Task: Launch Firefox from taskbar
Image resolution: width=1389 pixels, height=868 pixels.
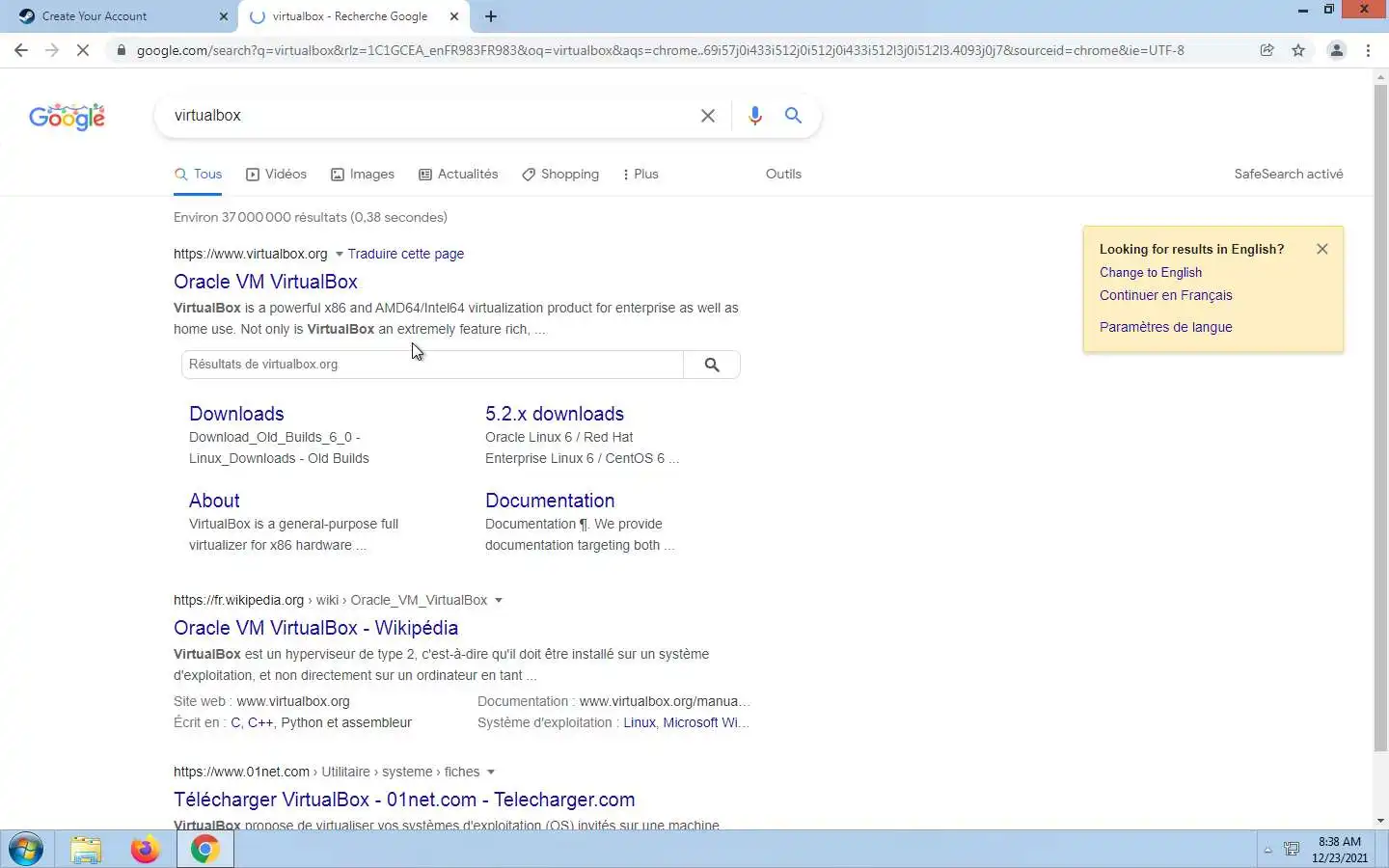Action: pyautogui.click(x=146, y=850)
